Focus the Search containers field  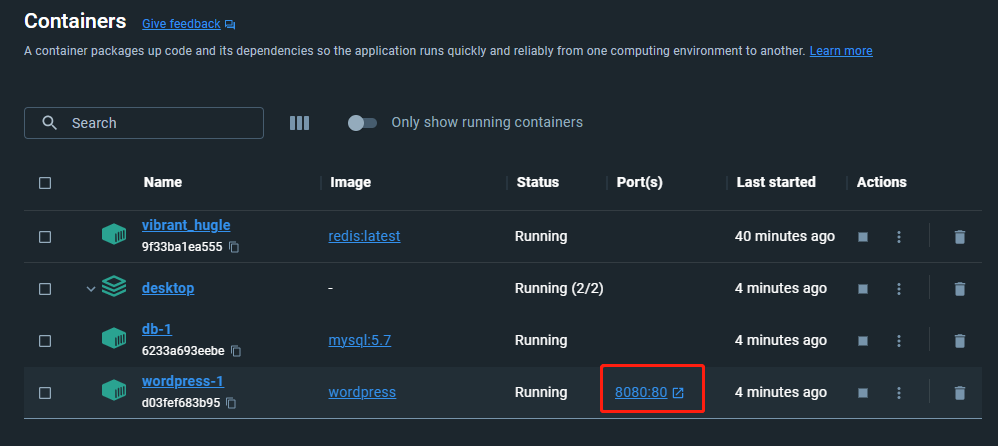click(144, 123)
